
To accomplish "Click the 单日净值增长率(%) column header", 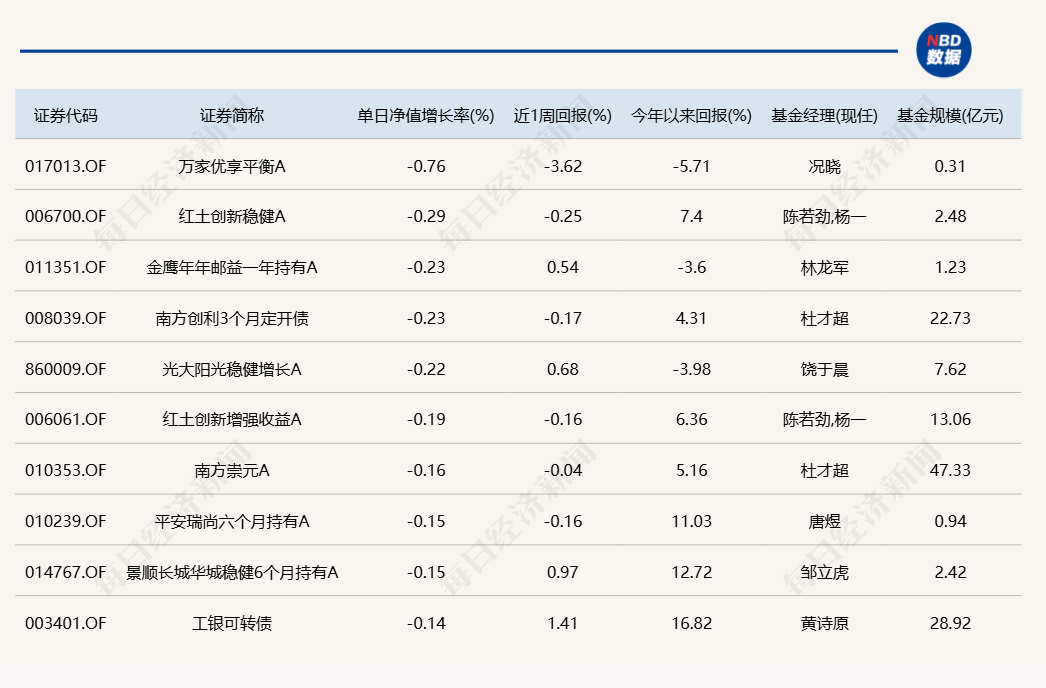I will tap(426, 115).
